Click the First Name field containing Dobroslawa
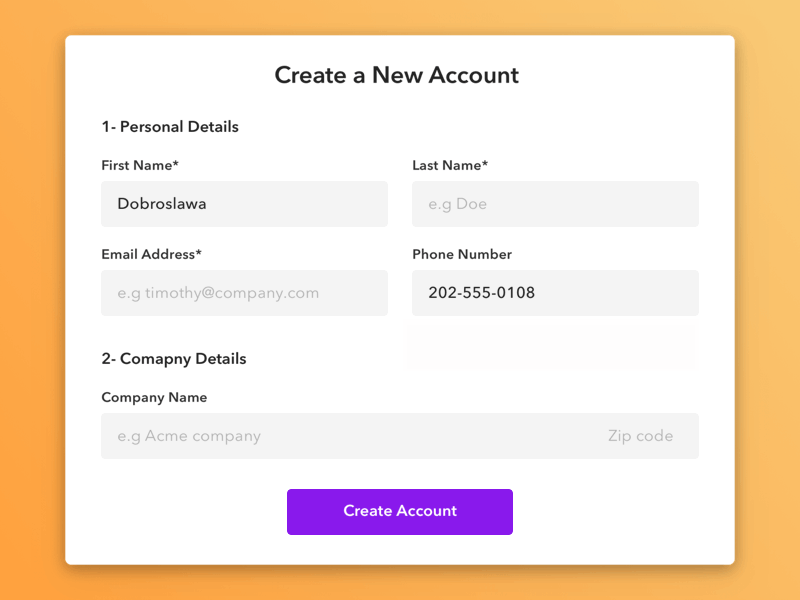This screenshot has height=600, width=800. (x=244, y=204)
